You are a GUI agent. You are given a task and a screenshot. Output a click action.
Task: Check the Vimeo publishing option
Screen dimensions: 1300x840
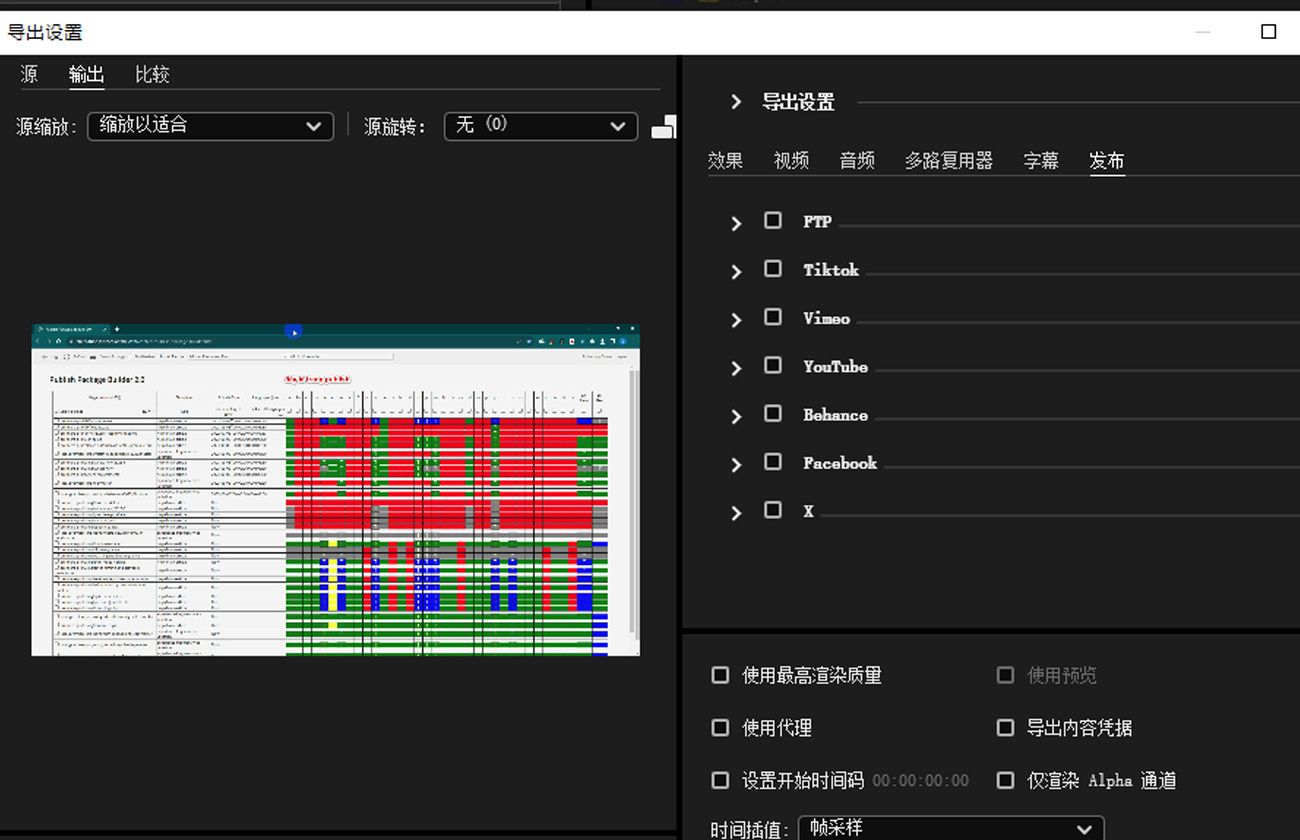(x=773, y=316)
